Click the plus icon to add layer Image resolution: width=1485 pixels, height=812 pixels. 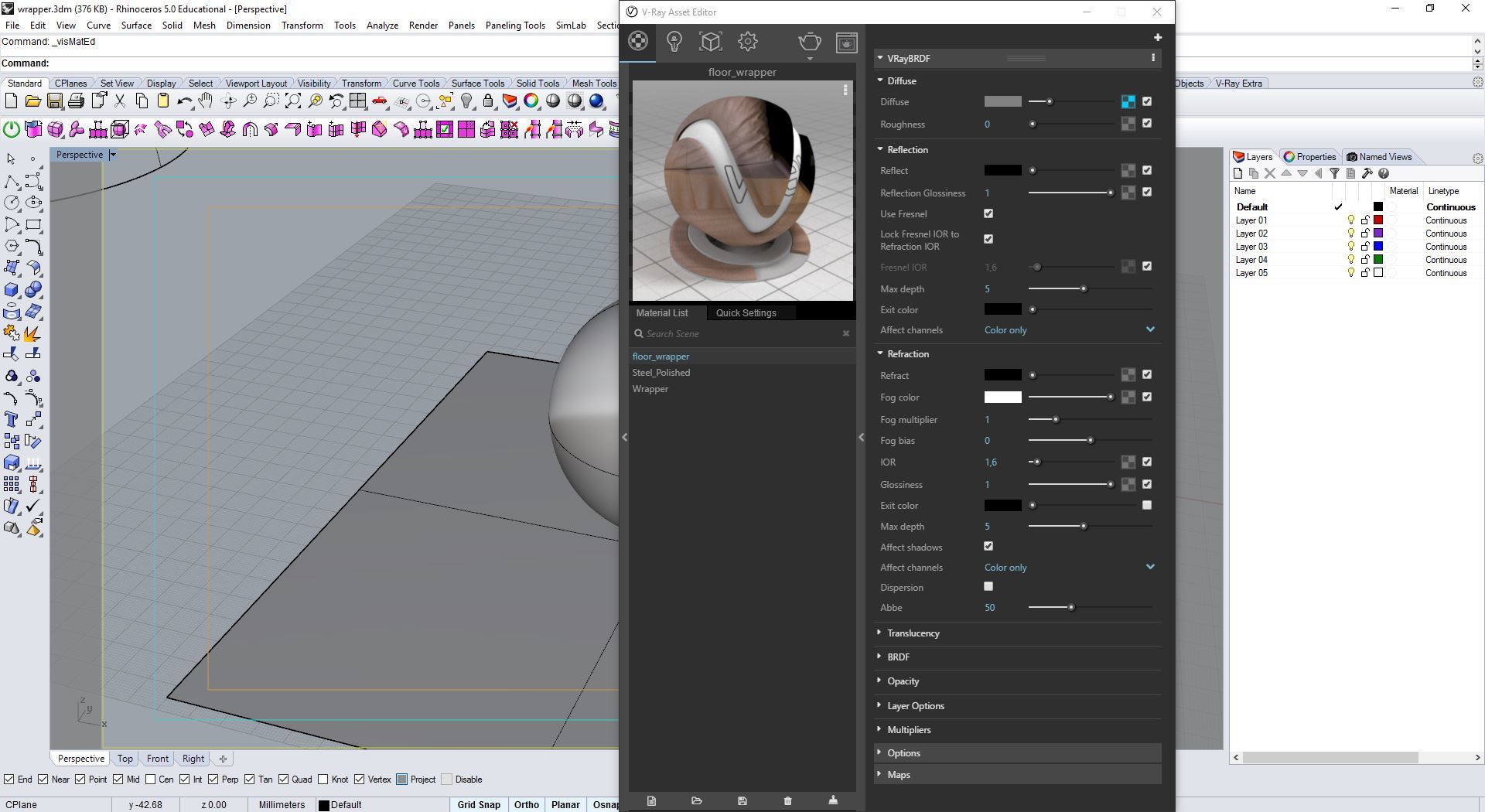(x=1158, y=37)
